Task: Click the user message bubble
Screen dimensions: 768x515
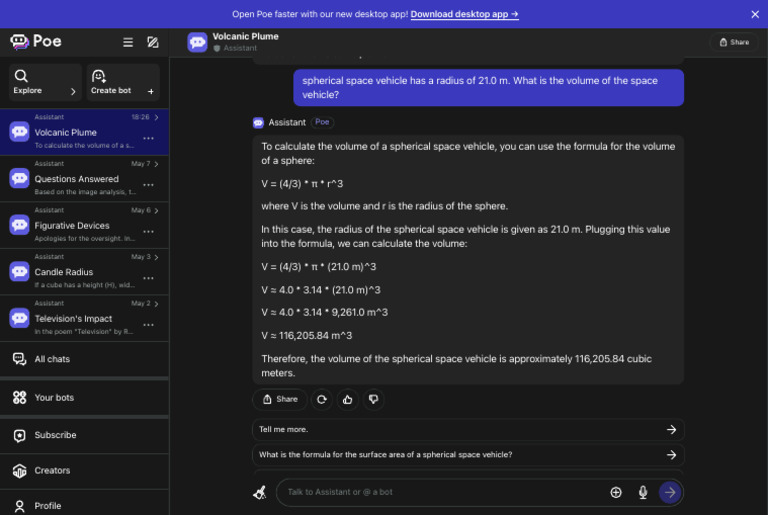Action: pyautogui.click(x=488, y=88)
